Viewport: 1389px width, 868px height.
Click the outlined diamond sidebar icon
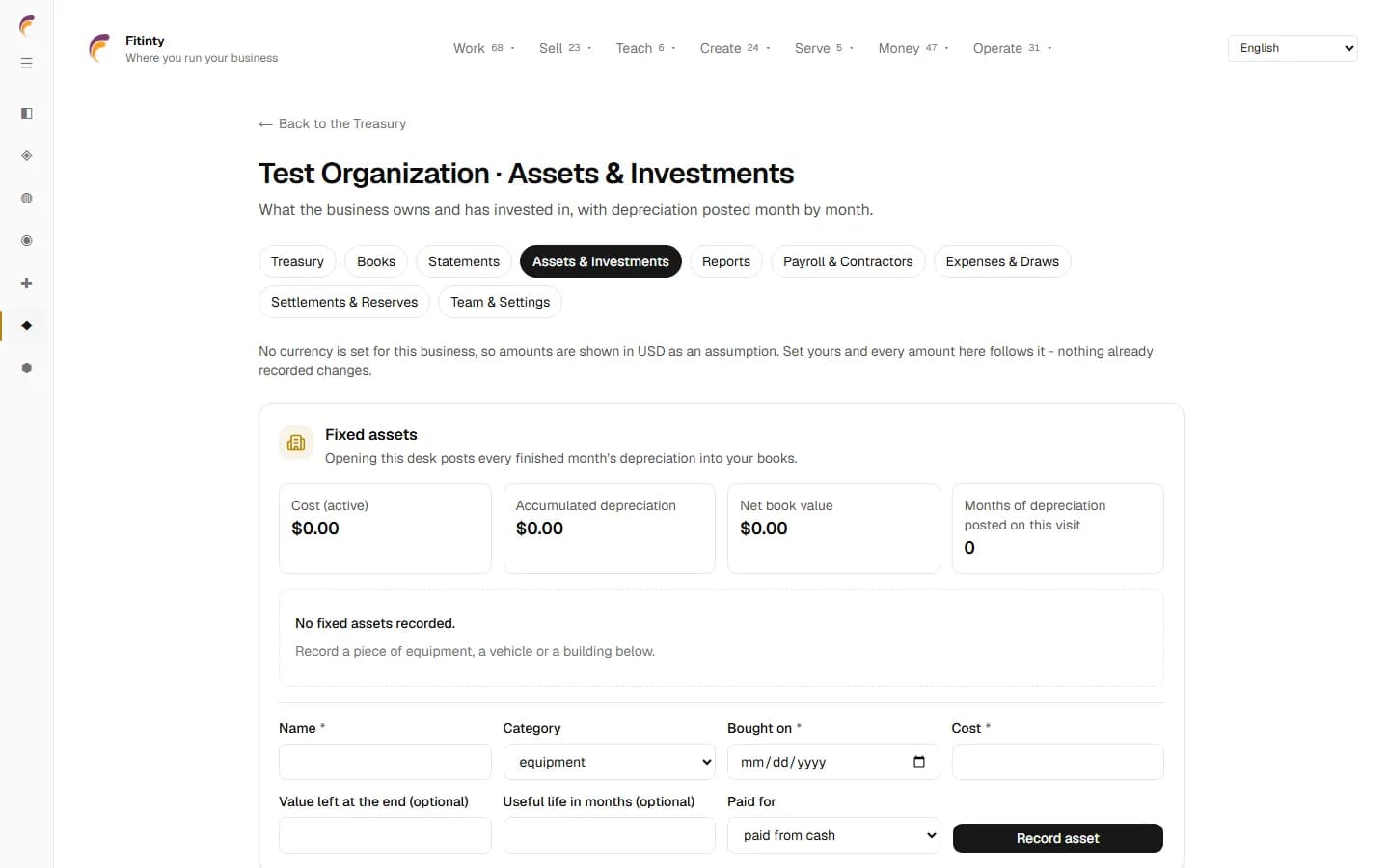pyautogui.click(x=27, y=156)
